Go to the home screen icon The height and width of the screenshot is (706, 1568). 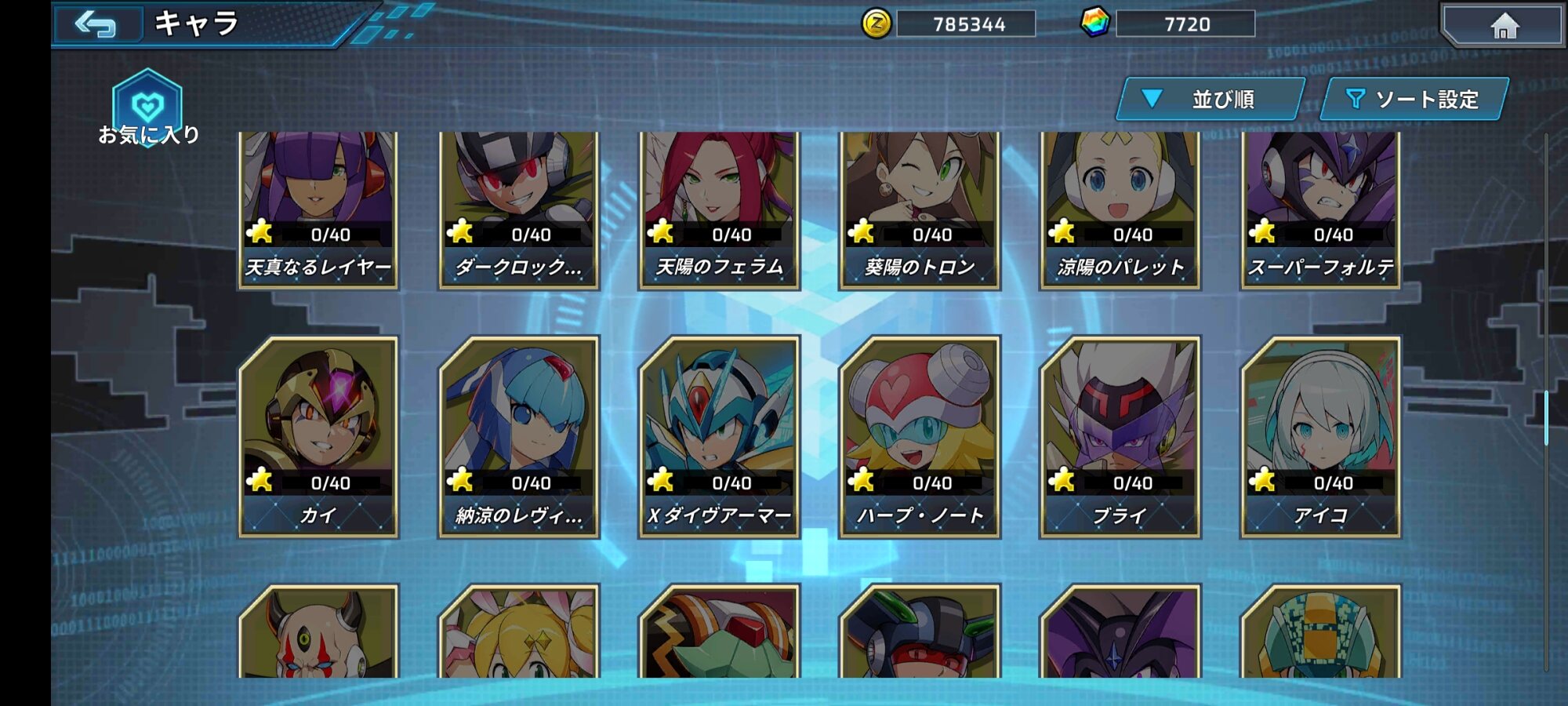coord(1503,26)
